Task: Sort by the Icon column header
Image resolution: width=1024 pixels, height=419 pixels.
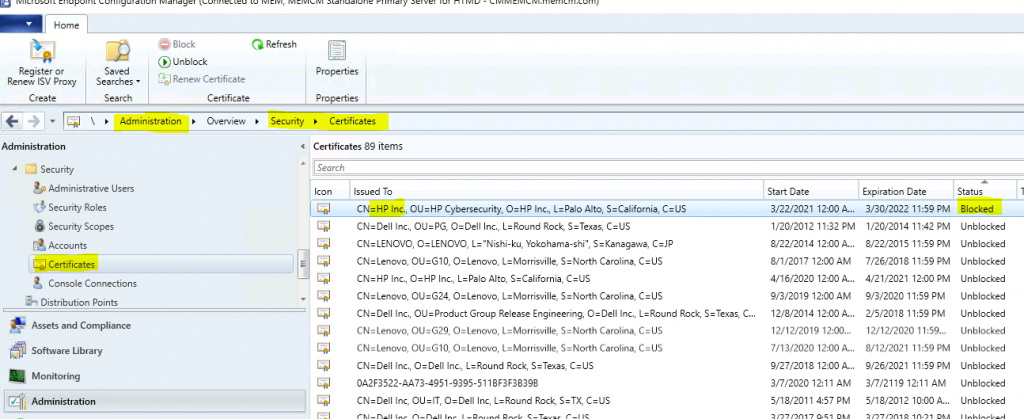Action: click(x=331, y=191)
